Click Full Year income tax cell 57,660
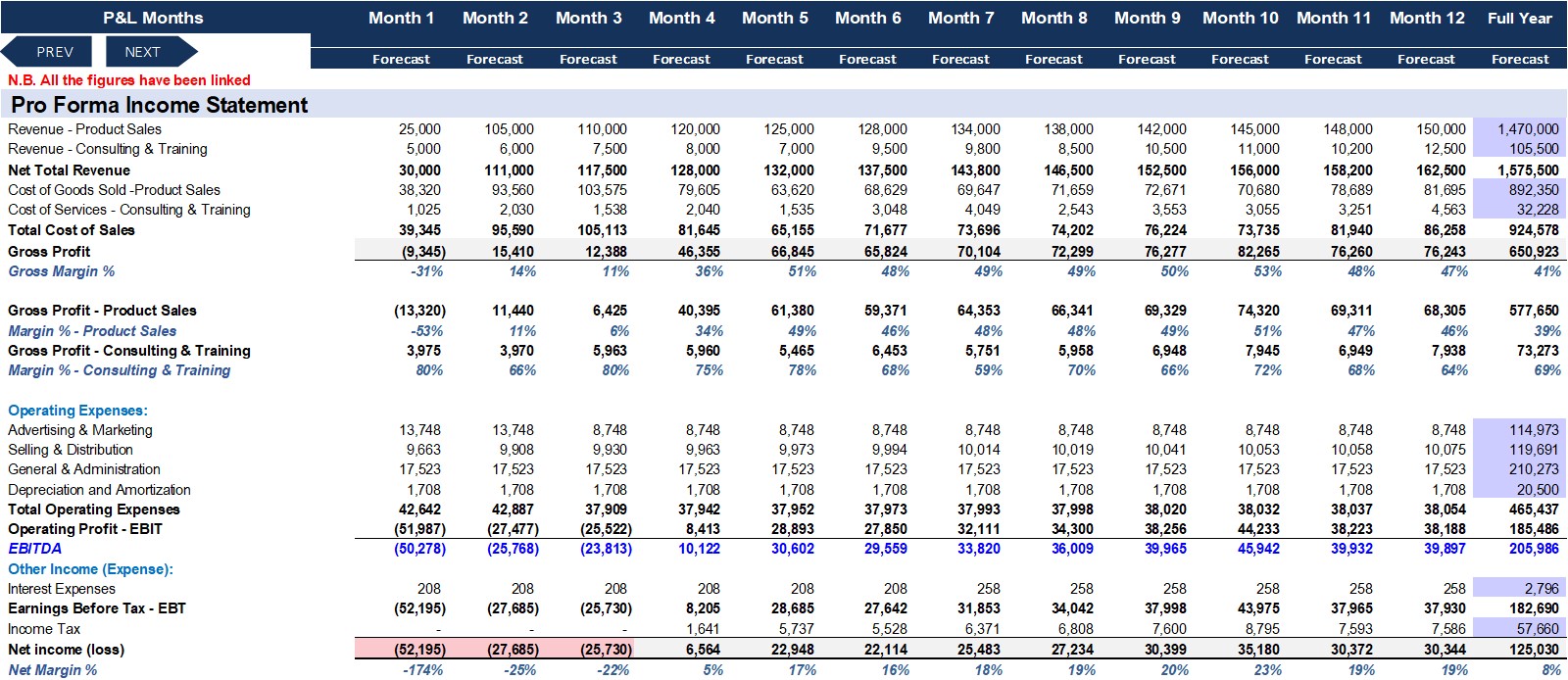1568x680 pixels. point(1520,629)
